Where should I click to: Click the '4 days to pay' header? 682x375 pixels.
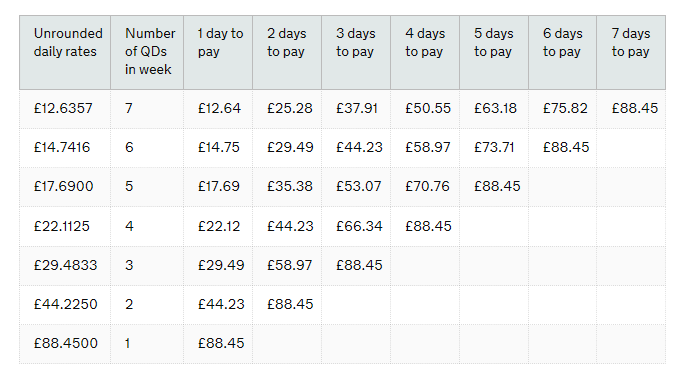425,52
